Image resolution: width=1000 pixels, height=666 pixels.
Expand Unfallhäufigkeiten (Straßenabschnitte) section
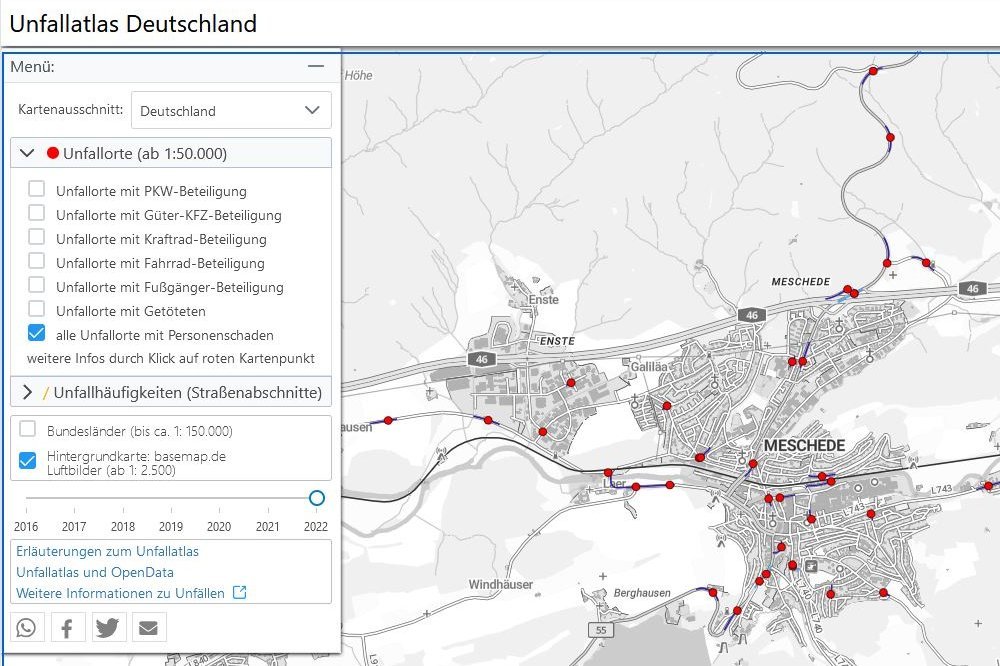point(27,392)
